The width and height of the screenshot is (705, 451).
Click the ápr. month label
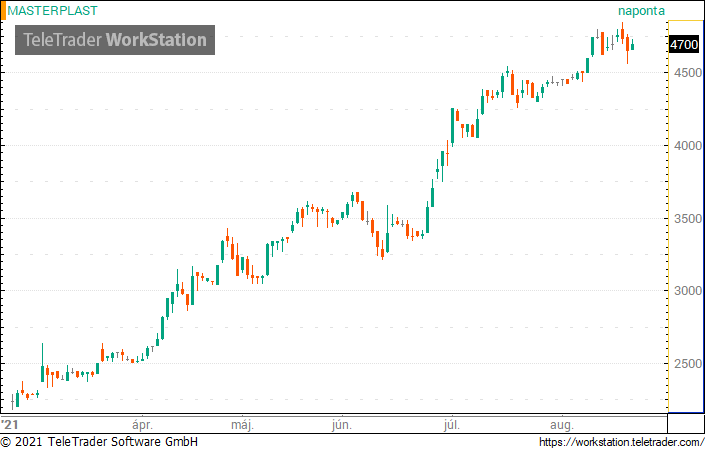pyautogui.click(x=143, y=425)
